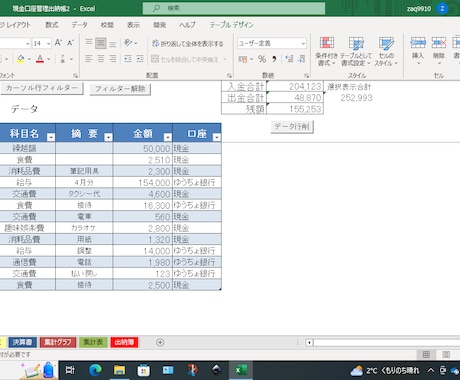Click the カーソル行フィルター button
The height and width of the screenshot is (380, 460).
click(42, 88)
